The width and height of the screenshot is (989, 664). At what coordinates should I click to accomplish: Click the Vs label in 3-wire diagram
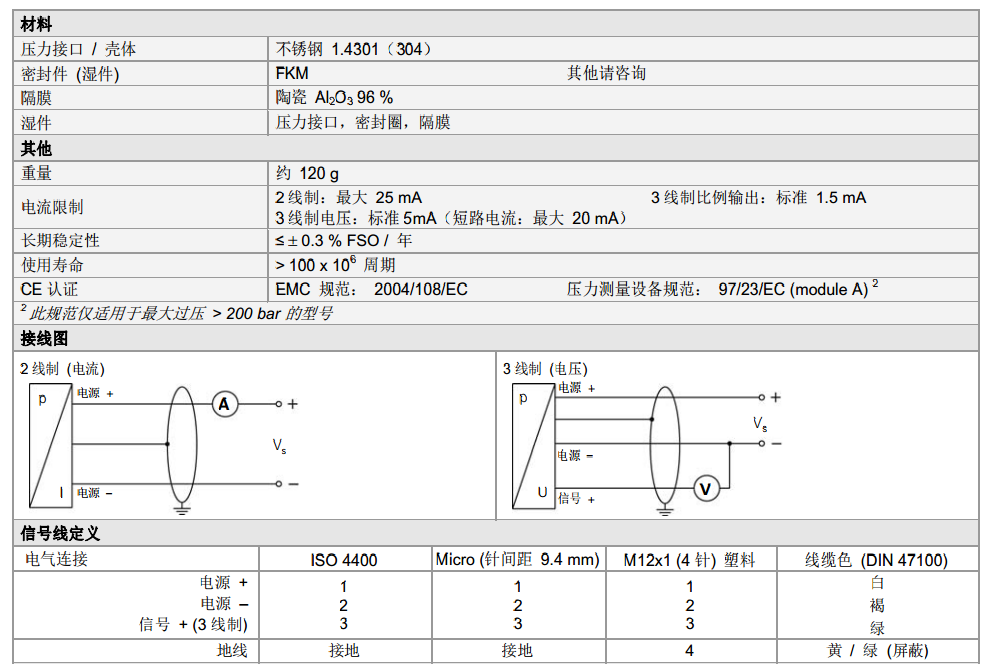point(760,424)
